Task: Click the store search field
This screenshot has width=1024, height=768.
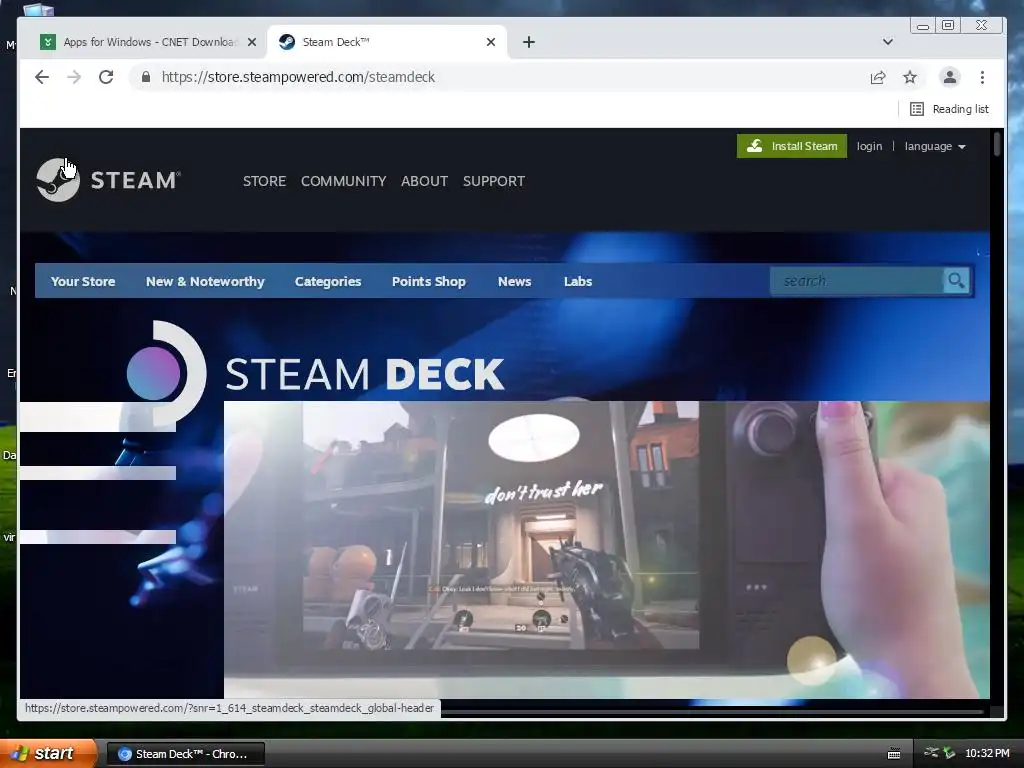Action: (856, 281)
